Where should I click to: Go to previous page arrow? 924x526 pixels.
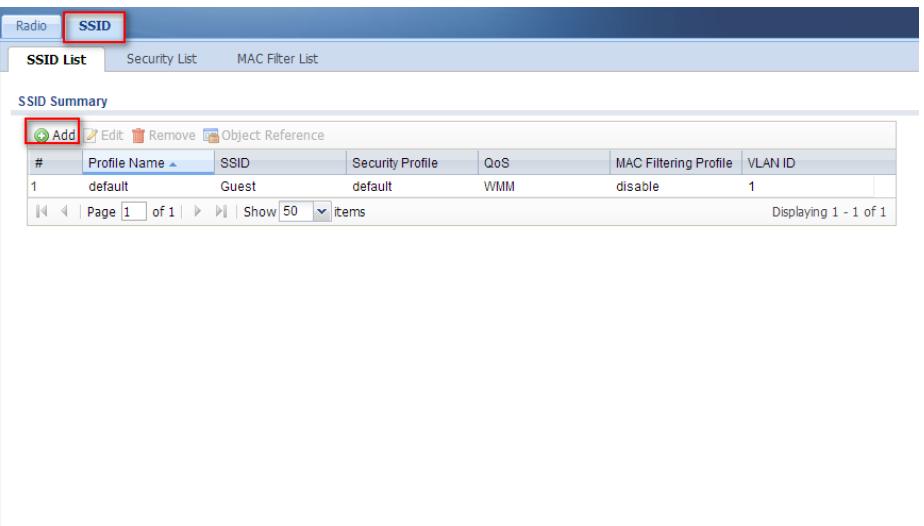point(64,211)
